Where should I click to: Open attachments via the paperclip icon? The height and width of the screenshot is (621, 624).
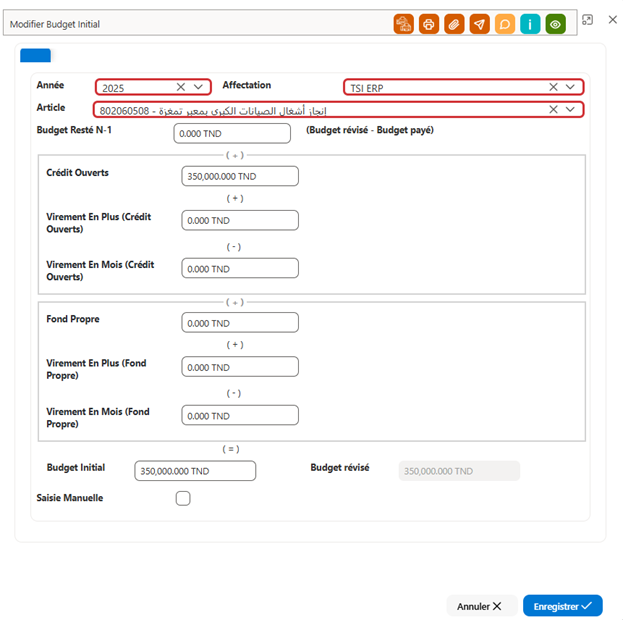coord(454,24)
